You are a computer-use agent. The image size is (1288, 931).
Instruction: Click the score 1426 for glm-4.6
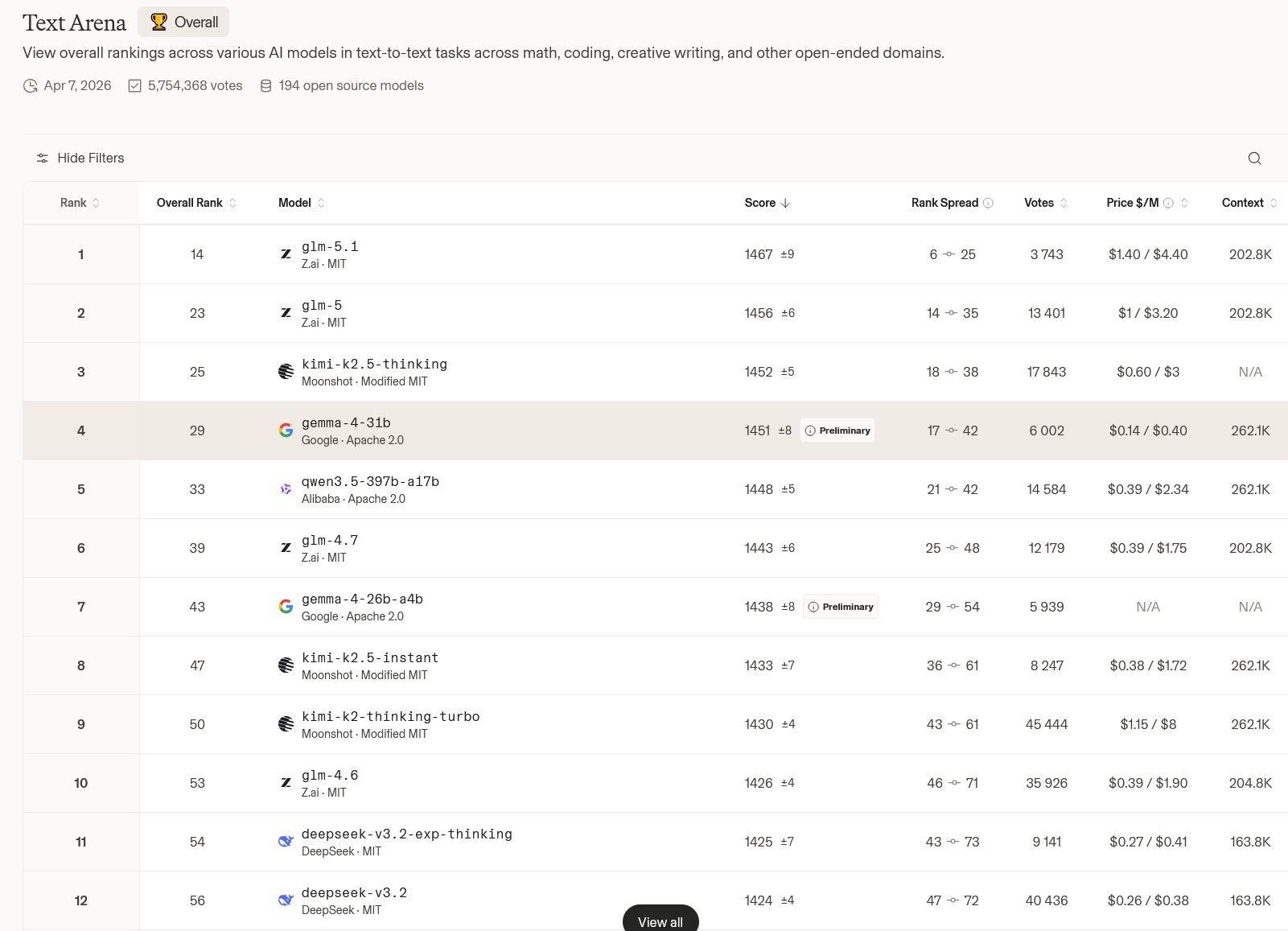point(759,783)
